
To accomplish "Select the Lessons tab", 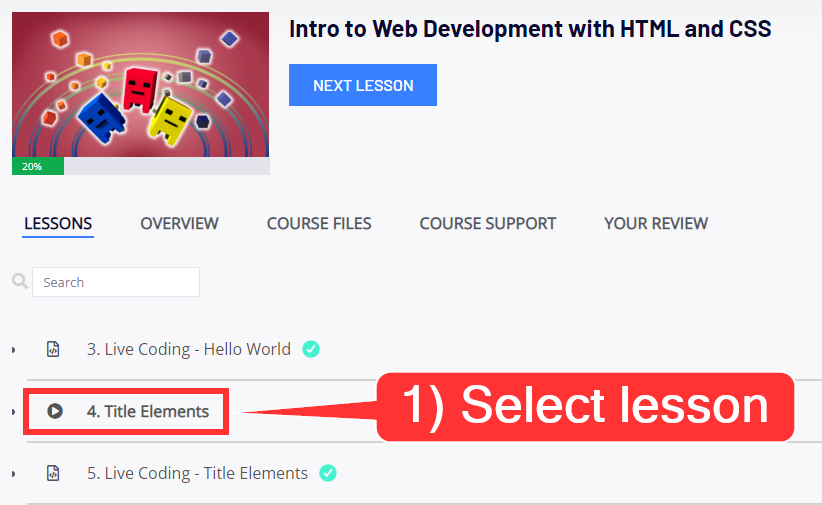I will [x=58, y=223].
